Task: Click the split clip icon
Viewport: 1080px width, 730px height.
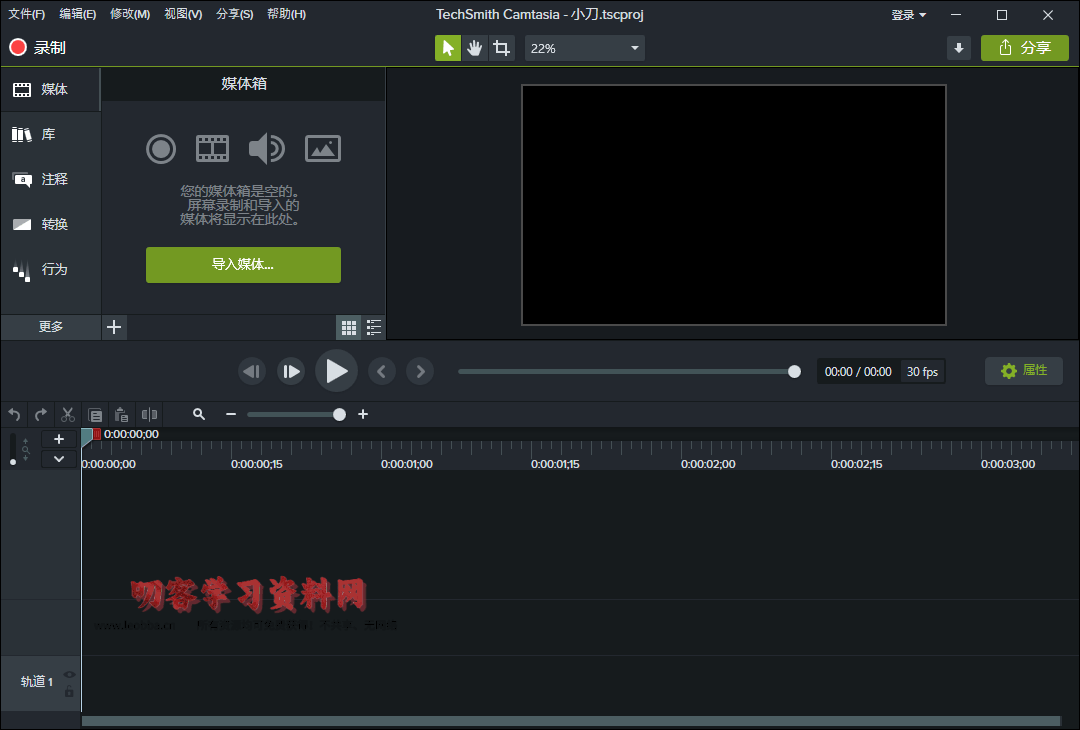Action: (x=149, y=414)
